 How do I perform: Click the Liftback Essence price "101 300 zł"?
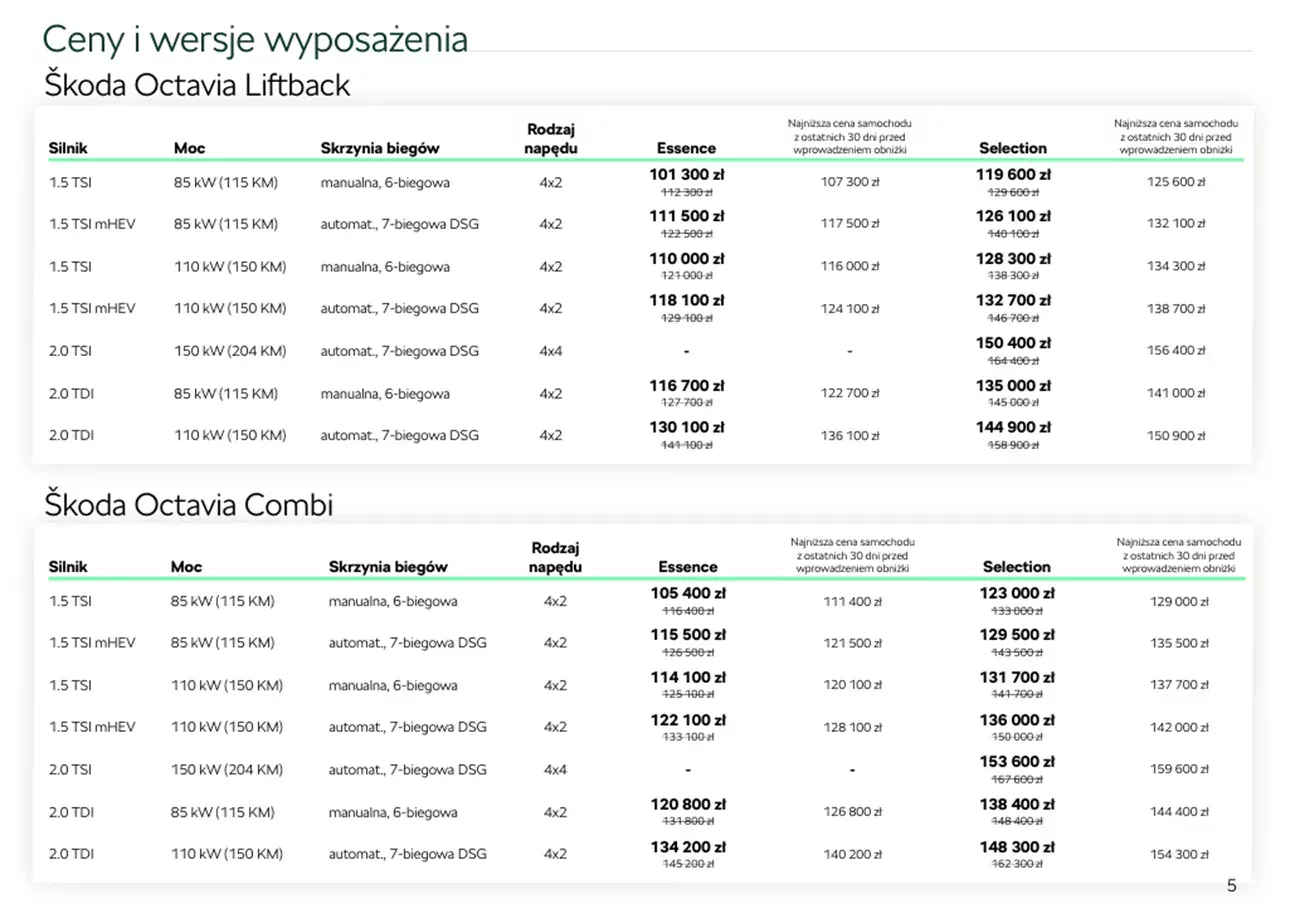686,174
